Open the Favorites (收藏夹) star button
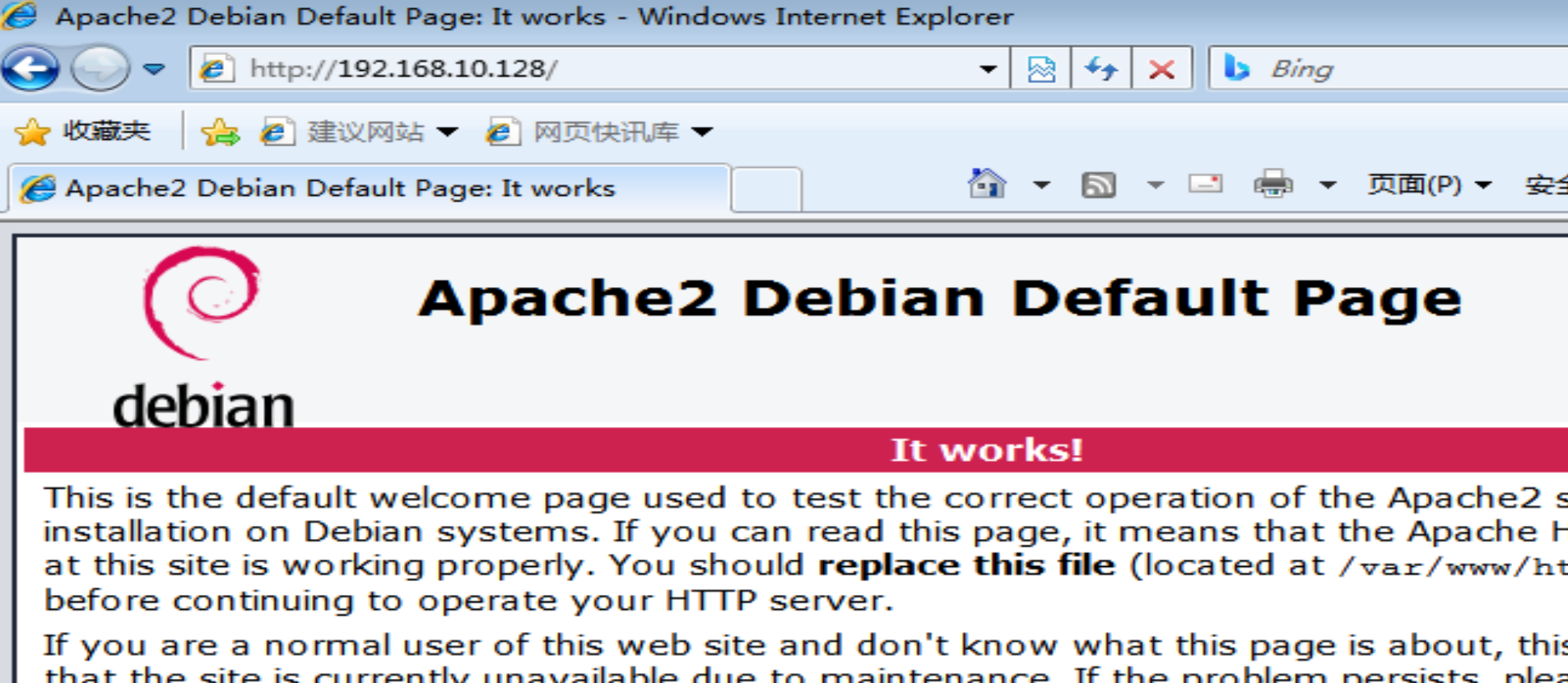Screen dimensions: 1568x683 (x=82, y=131)
